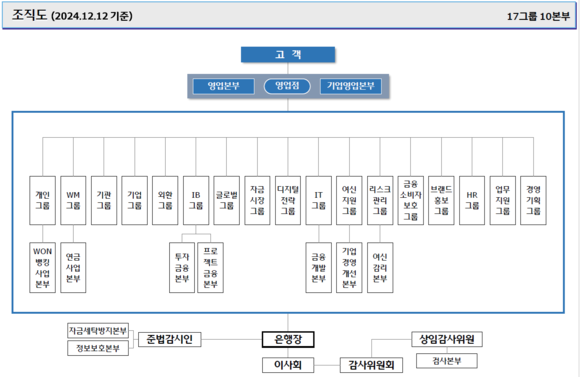Select the 금융개발본부 box
The height and width of the screenshot is (377, 580).
318,268
